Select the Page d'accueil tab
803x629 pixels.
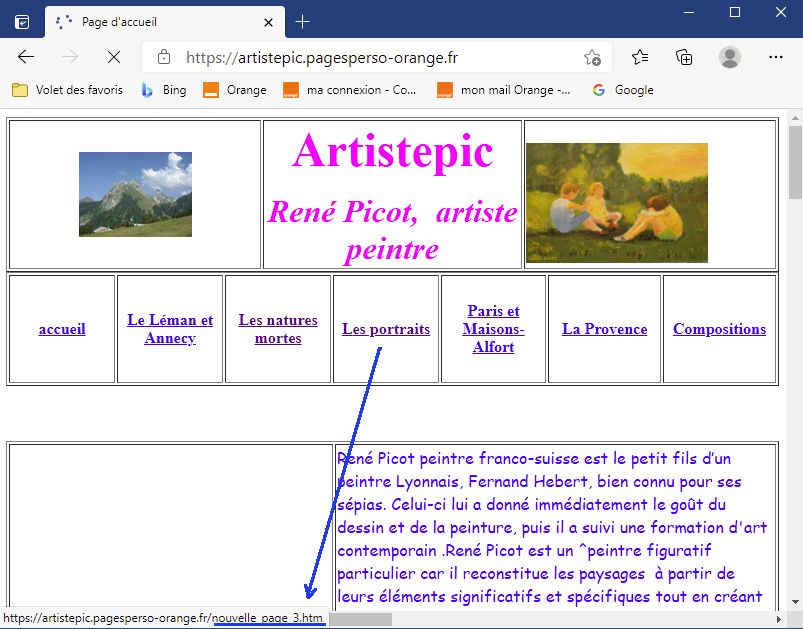click(x=160, y=21)
